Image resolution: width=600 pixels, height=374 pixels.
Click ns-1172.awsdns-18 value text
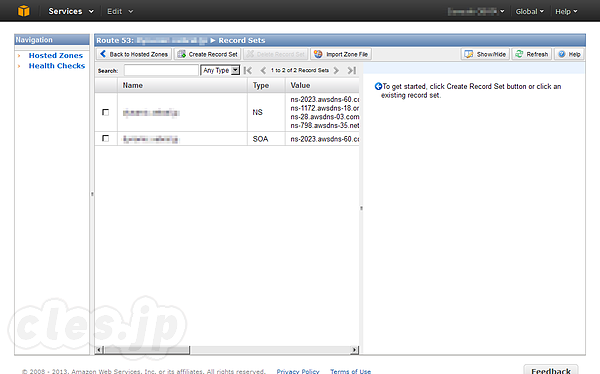(x=324, y=108)
